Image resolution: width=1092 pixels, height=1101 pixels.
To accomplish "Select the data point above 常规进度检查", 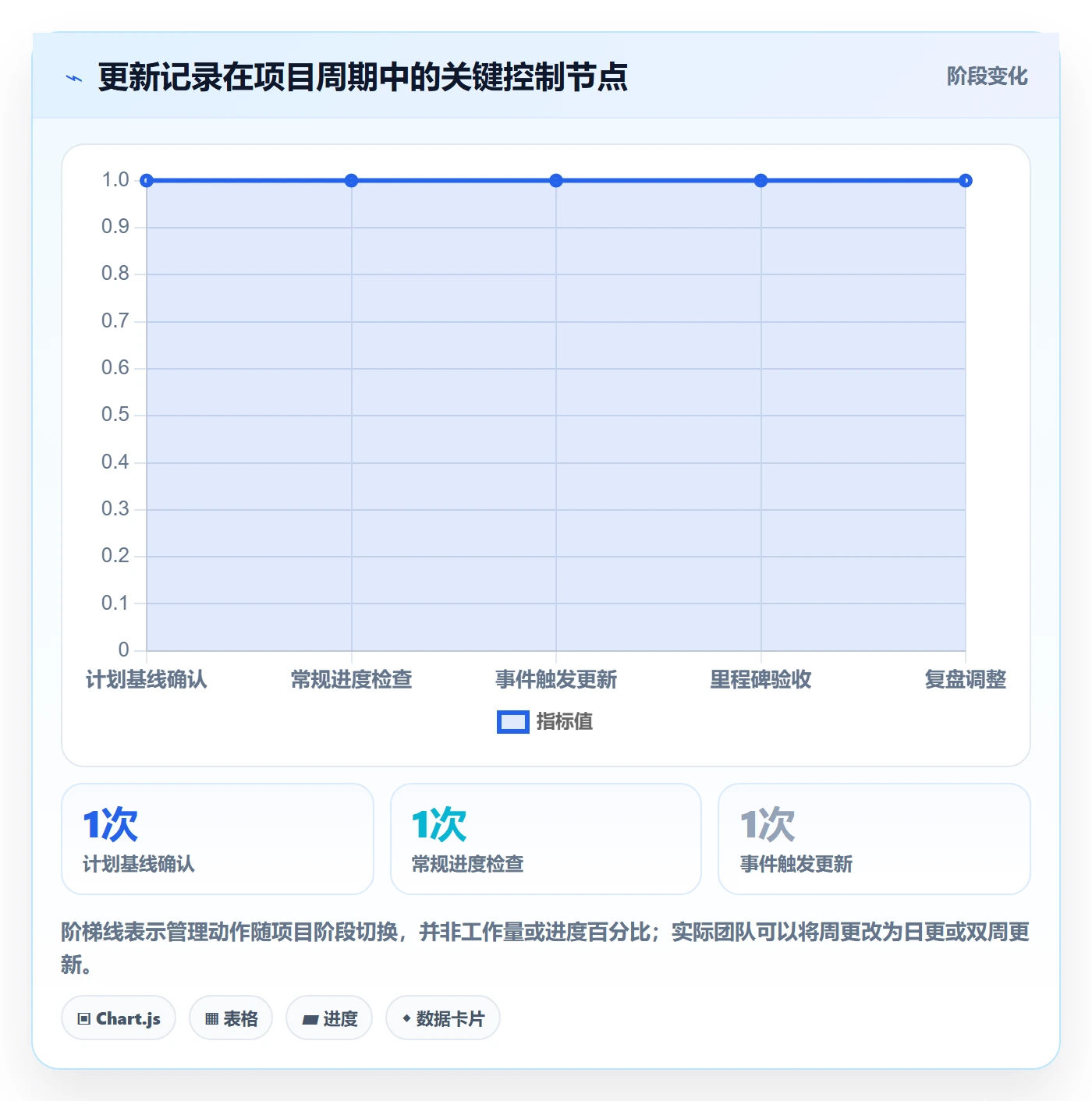I will click(x=352, y=181).
